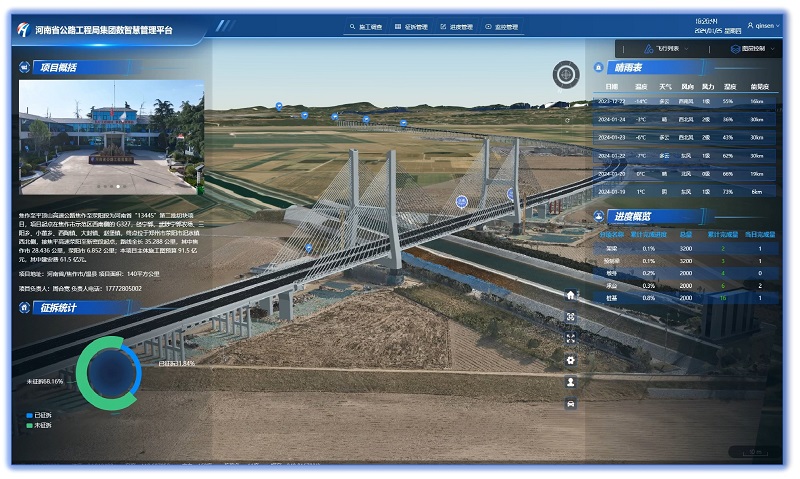800x479 pixels.
Task: Click the home icon in map toolbar
Action: pyautogui.click(x=570, y=295)
